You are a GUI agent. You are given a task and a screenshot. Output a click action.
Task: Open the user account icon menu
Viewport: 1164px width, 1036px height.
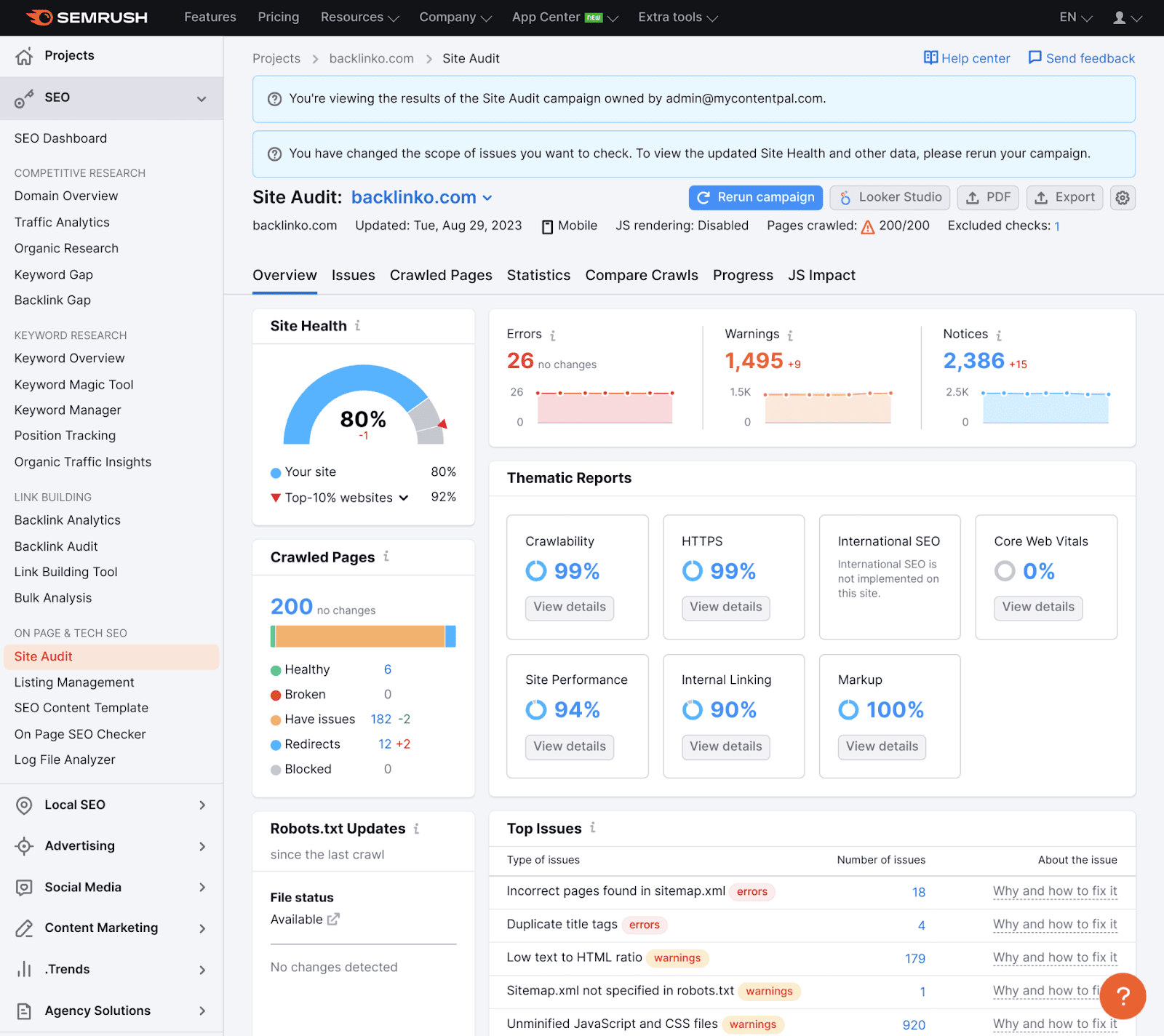click(x=1128, y=17)
